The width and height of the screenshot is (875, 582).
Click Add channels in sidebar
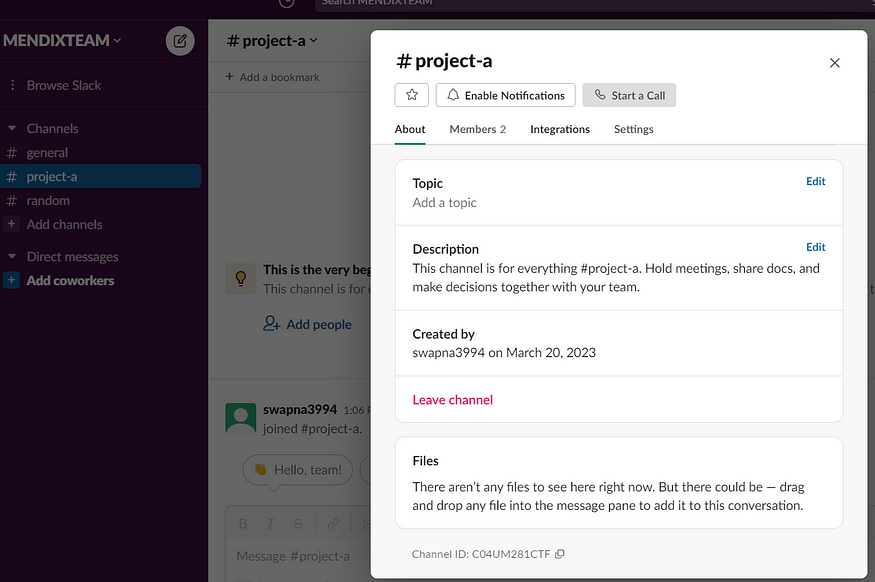point(64,224)
